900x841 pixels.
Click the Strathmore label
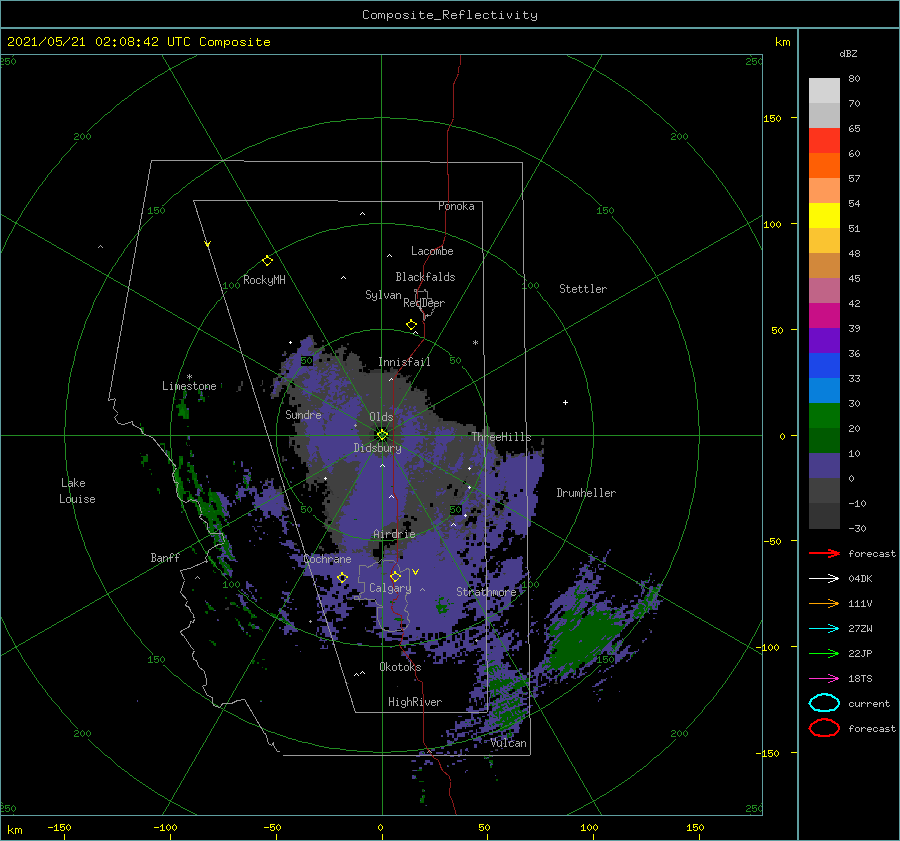point(486,591)
